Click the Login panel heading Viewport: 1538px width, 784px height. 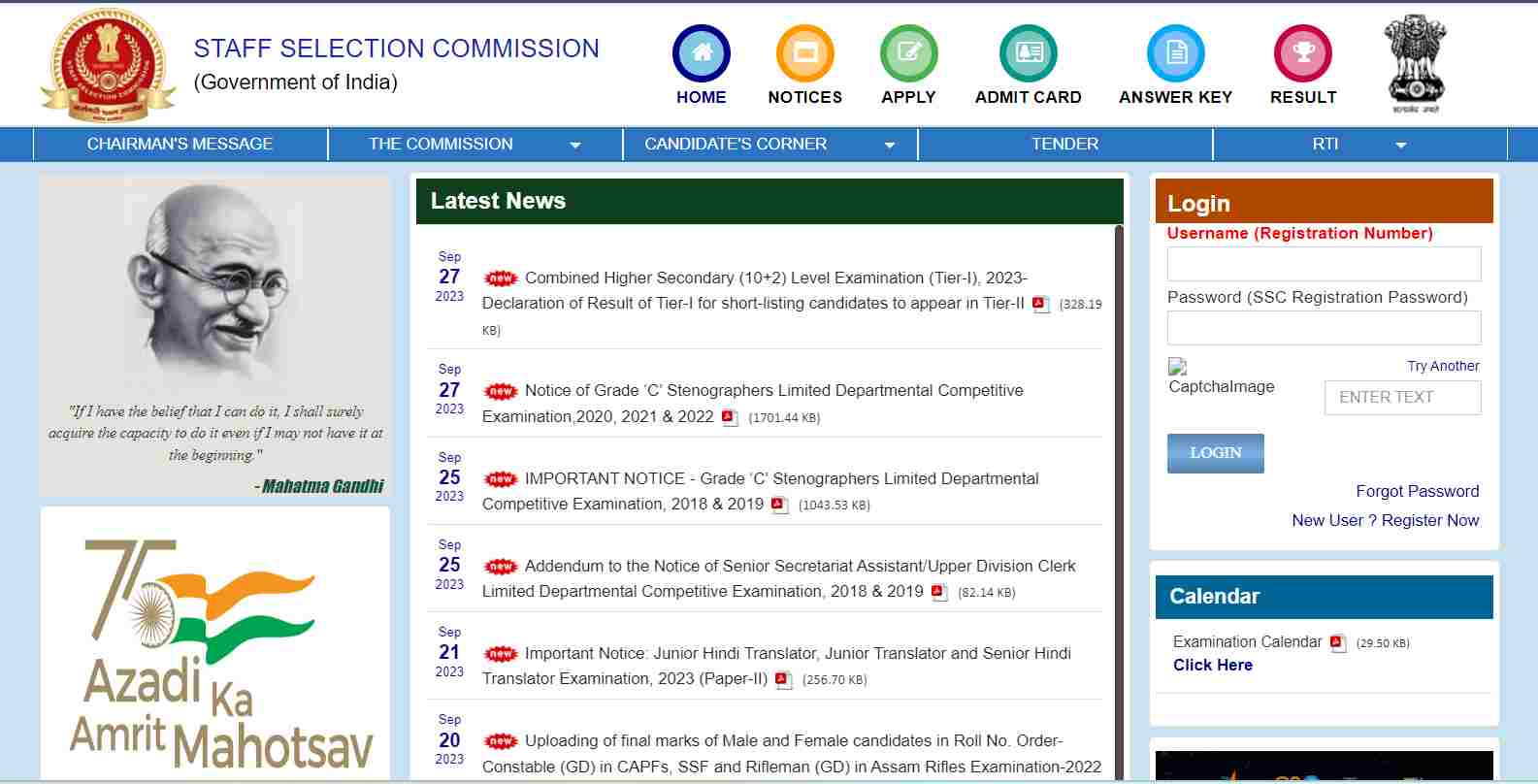pyautogui.click(x=1198, y=204)
